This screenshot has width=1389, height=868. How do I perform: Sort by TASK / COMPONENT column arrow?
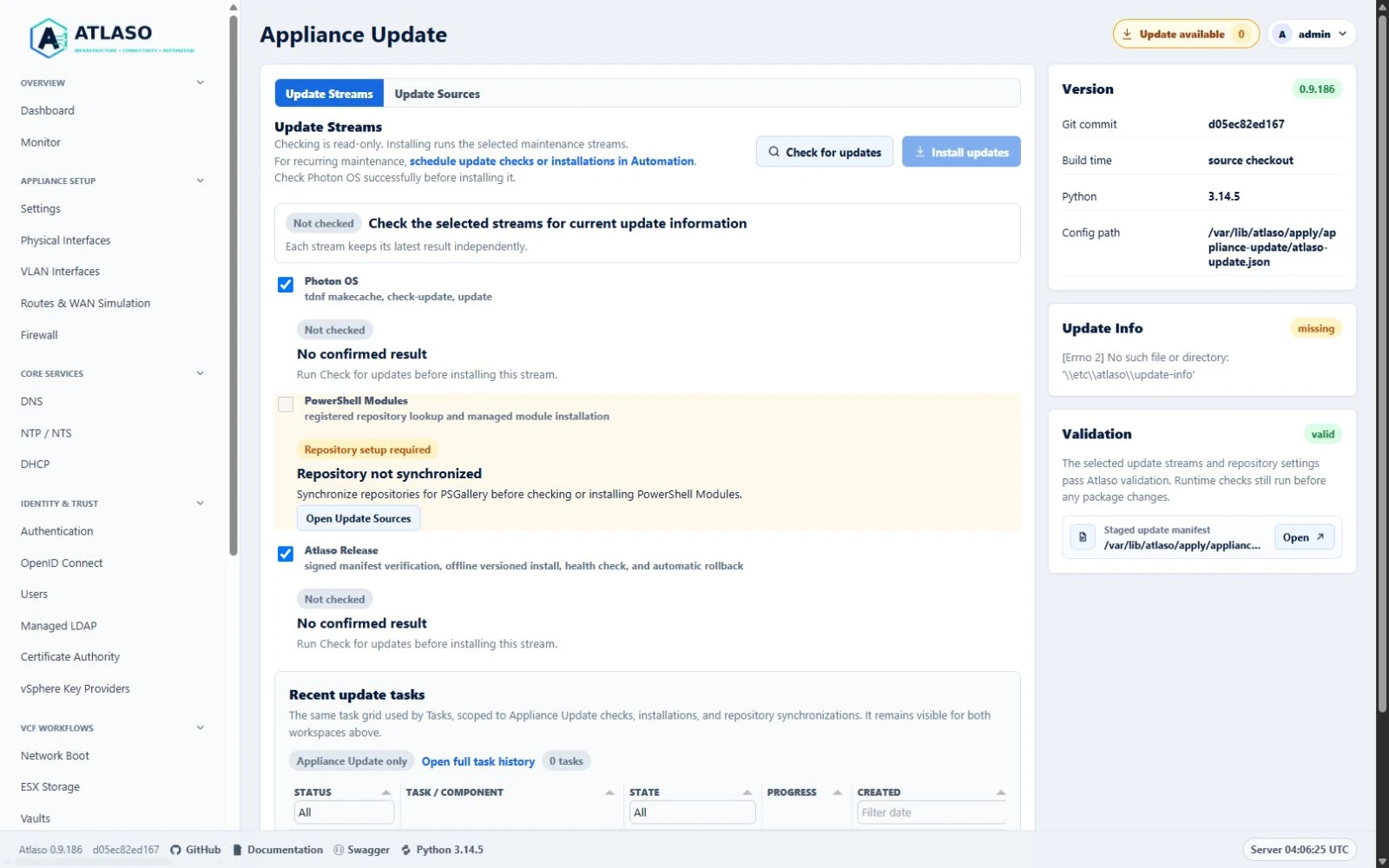[609, 792]
